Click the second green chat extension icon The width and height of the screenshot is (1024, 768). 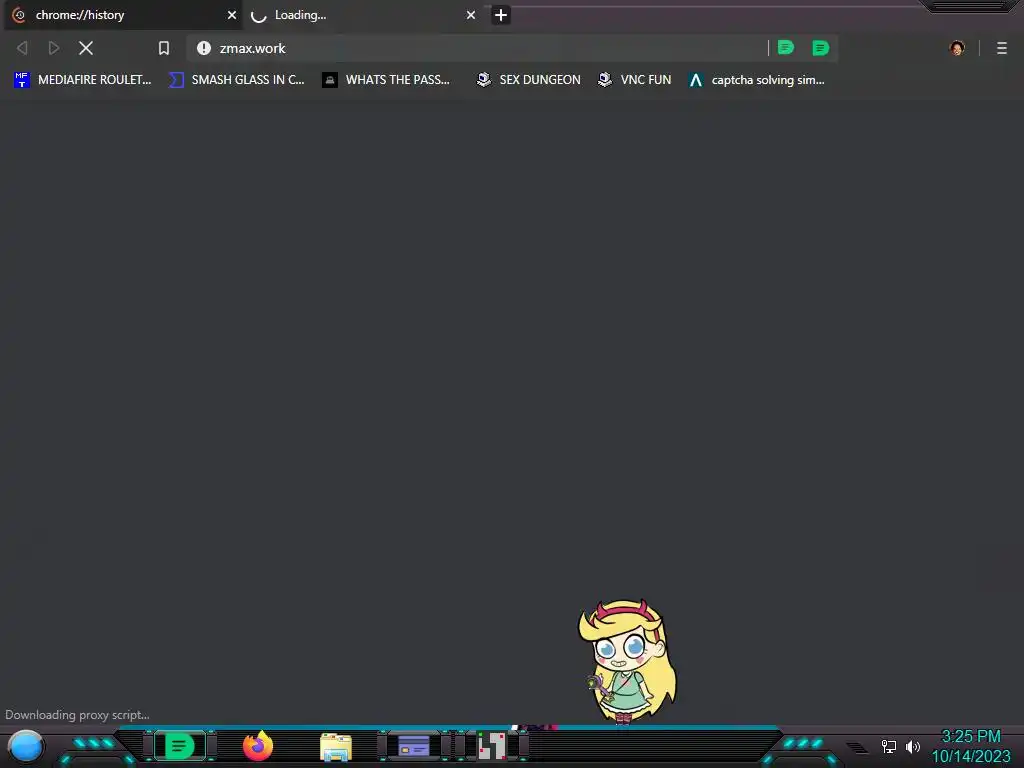(x=820, y=48)
